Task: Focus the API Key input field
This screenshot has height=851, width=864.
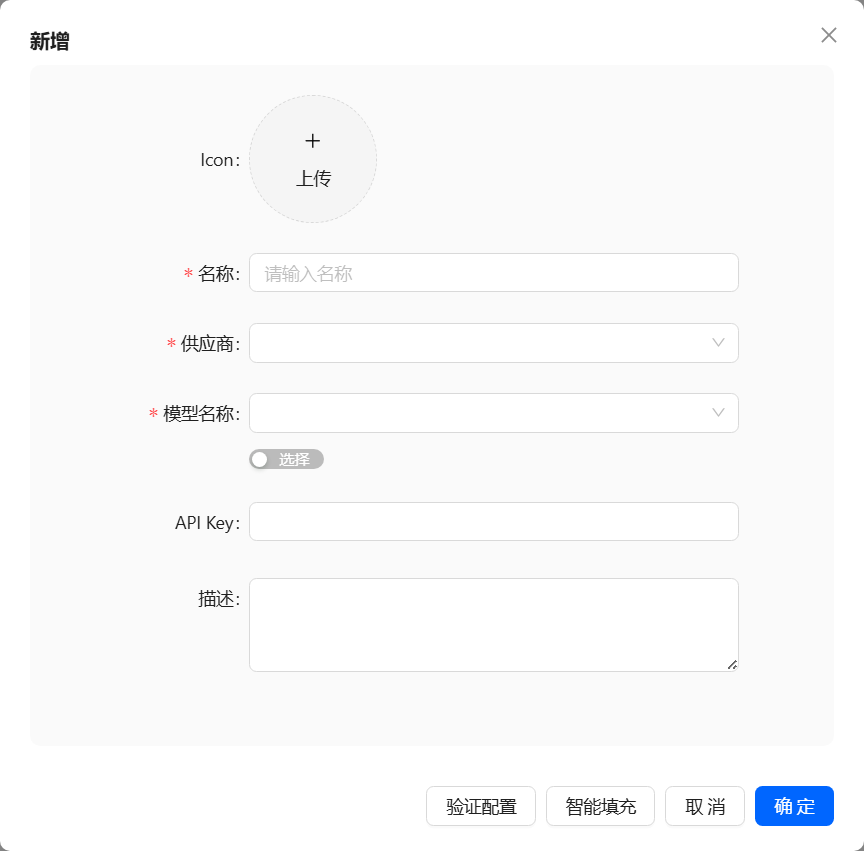Action: click(493, 522)
